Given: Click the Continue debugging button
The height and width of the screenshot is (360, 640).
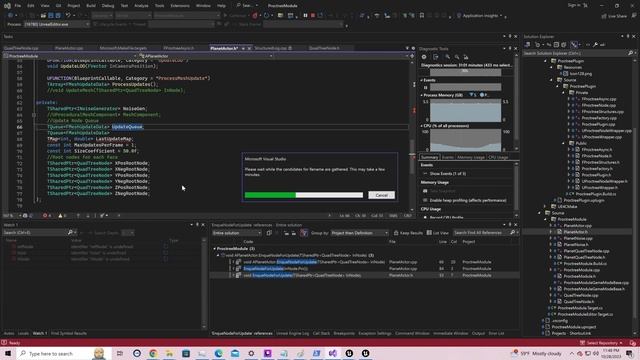Looking at the screenshot, I should click(x=236, y=16).
